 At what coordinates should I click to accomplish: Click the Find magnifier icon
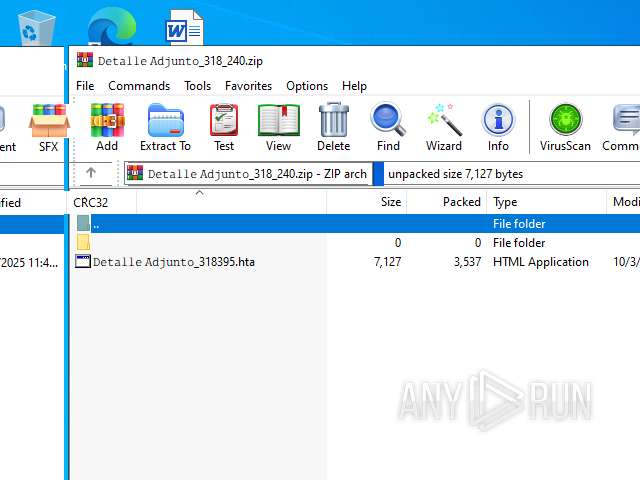point(388,119)
